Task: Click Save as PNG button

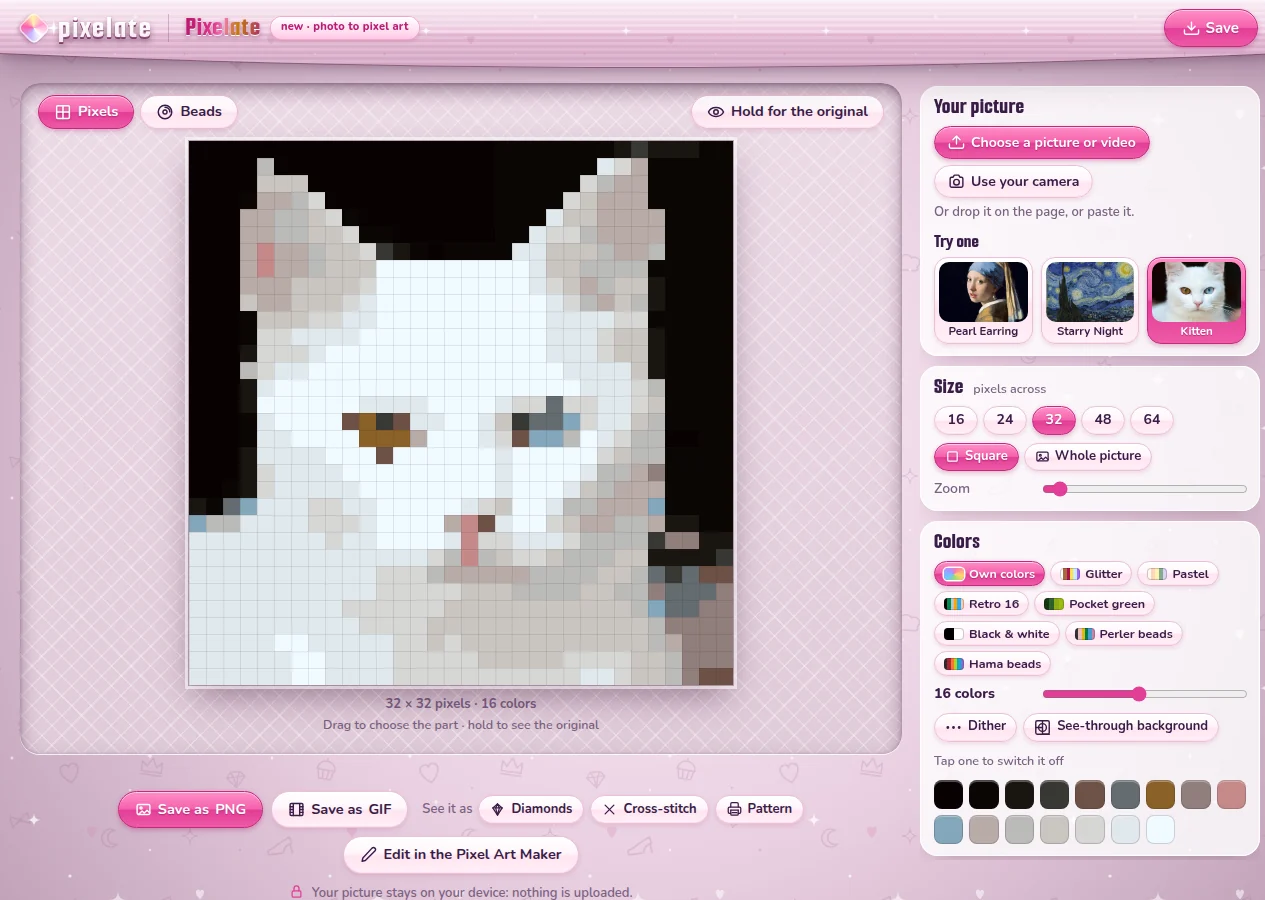Action: click(190, 809)
